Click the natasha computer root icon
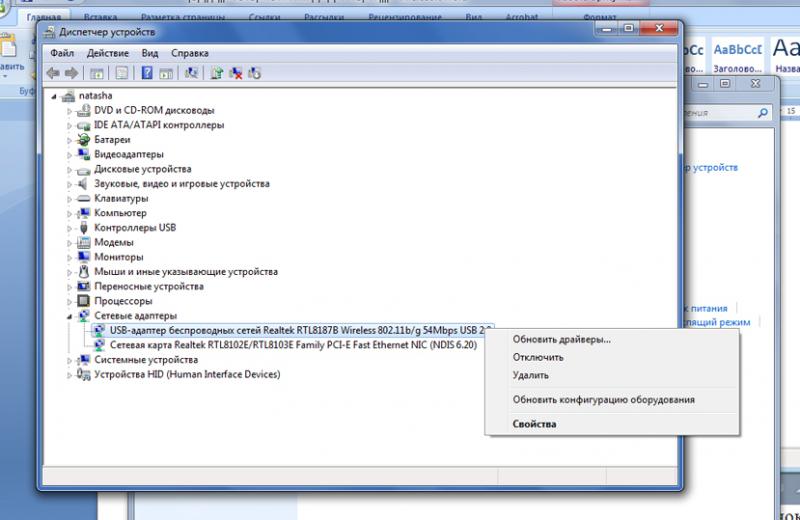Viewport: 800px width, 520px height. (68, 96)
